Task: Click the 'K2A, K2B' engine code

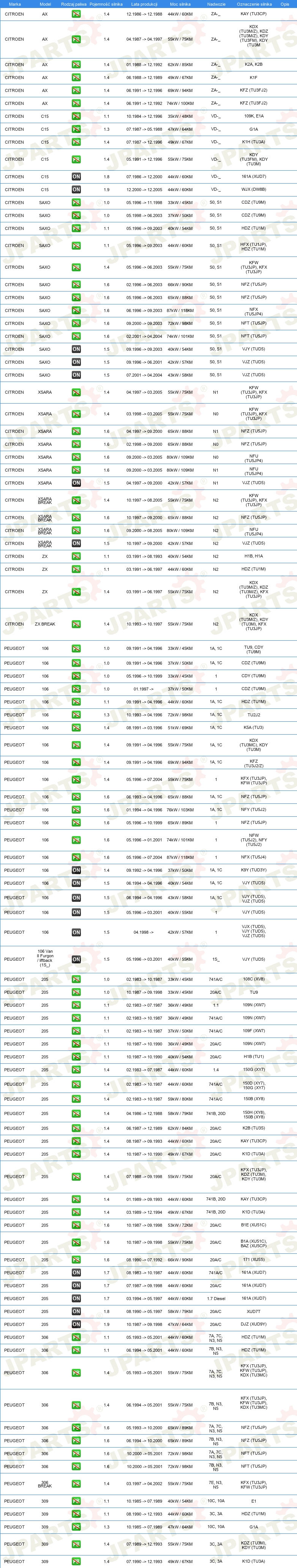Action: pyautogui.click(x=254, y=65)
